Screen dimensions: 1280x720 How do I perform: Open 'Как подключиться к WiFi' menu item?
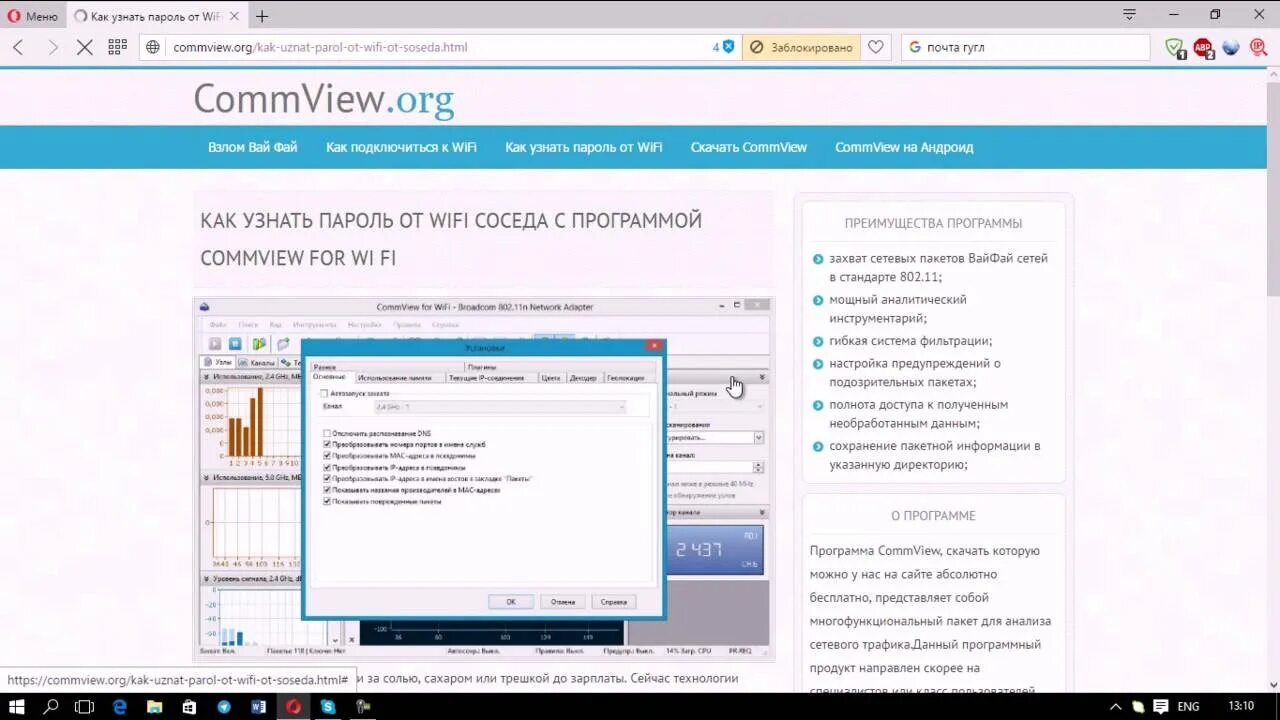[x=401, y=147]
